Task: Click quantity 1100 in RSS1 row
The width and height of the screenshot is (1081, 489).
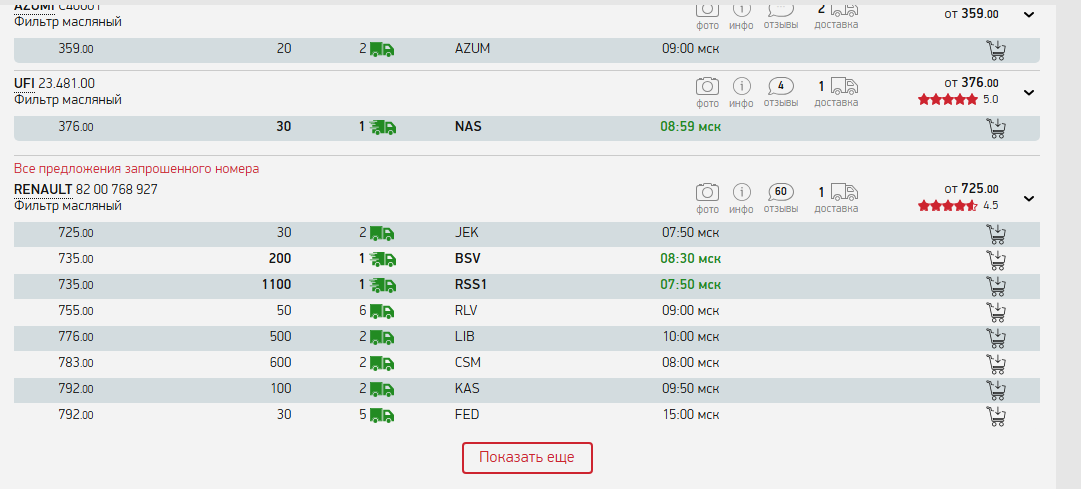Action: coord(276,285)
